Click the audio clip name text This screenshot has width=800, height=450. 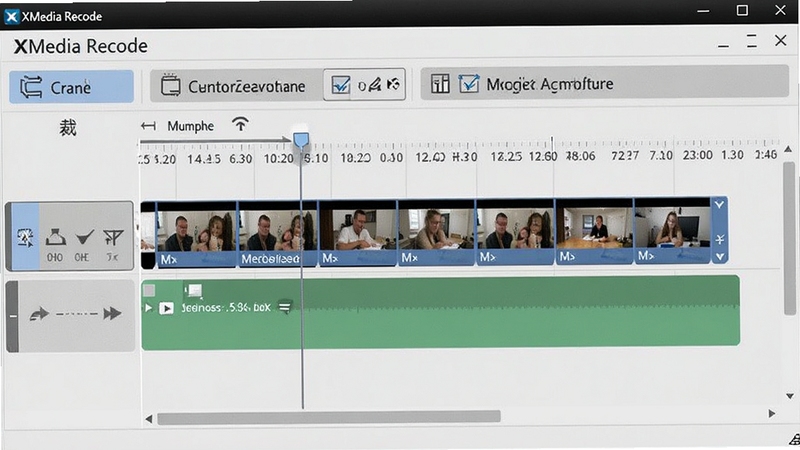click(x=226, y=308)
